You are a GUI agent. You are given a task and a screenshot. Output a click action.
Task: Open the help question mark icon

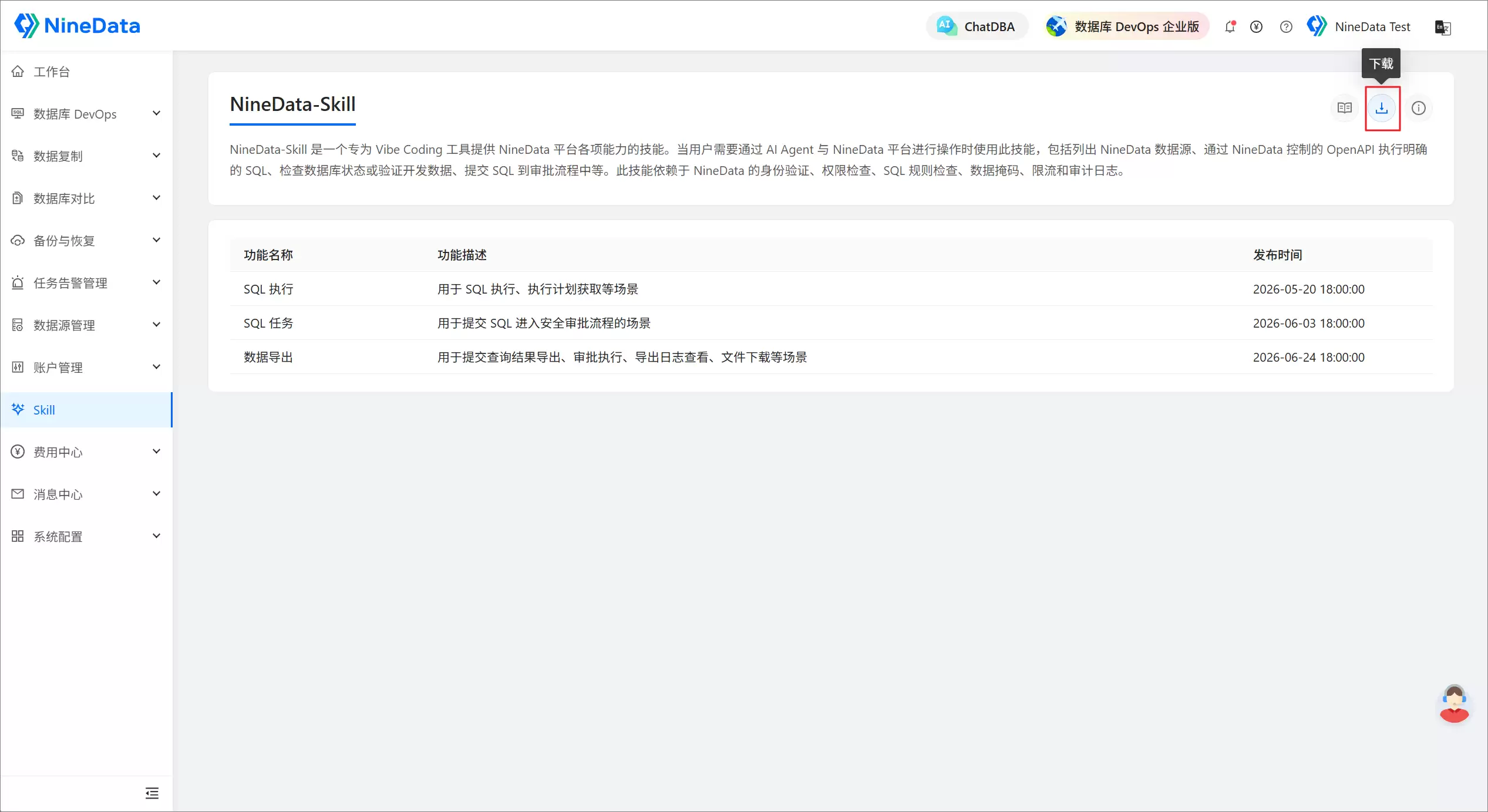pyautogui.click(x=1286, y=26)
